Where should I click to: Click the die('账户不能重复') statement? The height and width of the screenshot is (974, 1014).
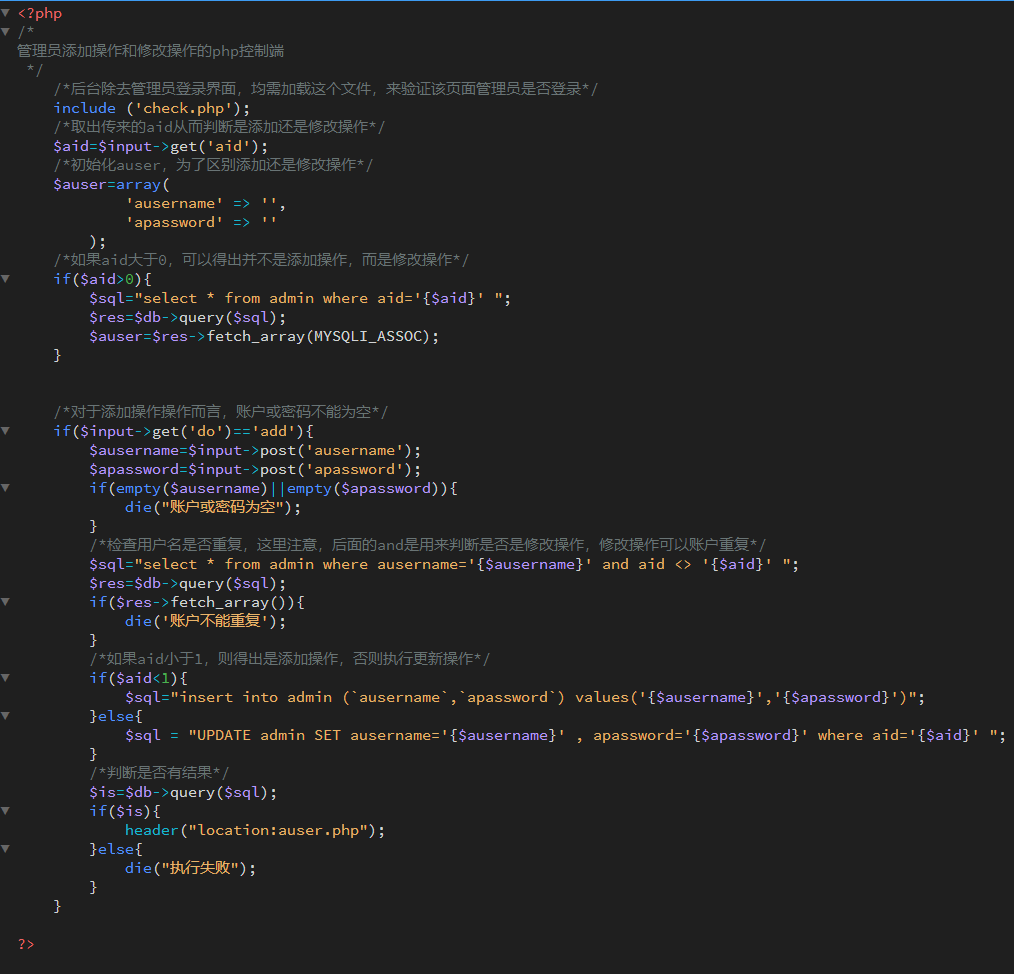click(x=205, y=622)
